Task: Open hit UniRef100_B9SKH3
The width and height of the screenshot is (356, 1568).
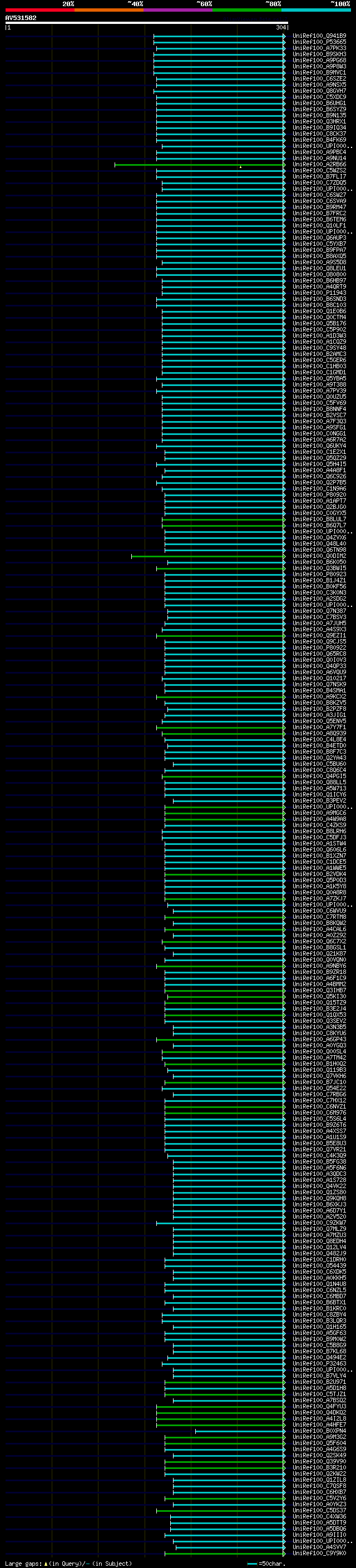Action: pos(319,54)
